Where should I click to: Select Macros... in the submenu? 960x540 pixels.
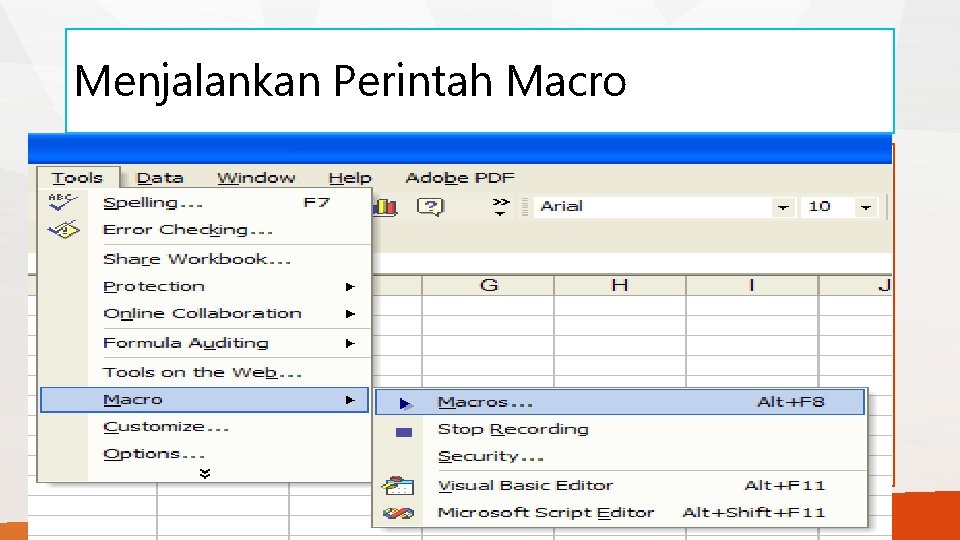620,402
